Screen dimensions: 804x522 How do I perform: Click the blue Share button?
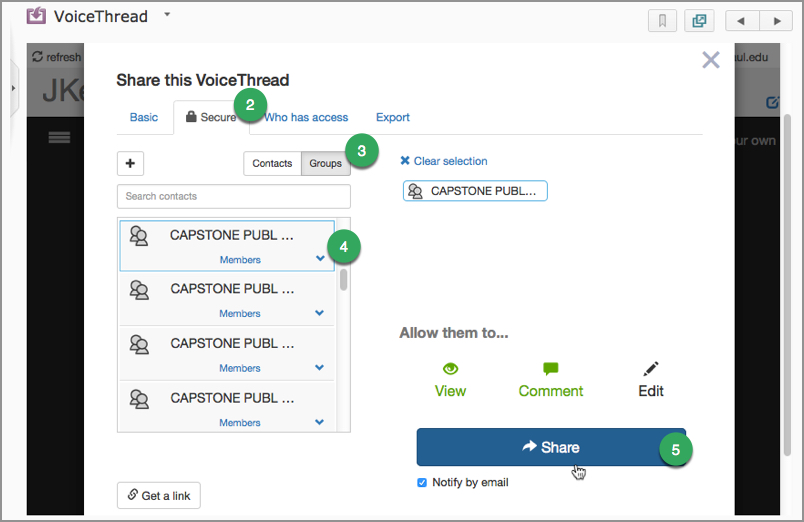(551, 447)
